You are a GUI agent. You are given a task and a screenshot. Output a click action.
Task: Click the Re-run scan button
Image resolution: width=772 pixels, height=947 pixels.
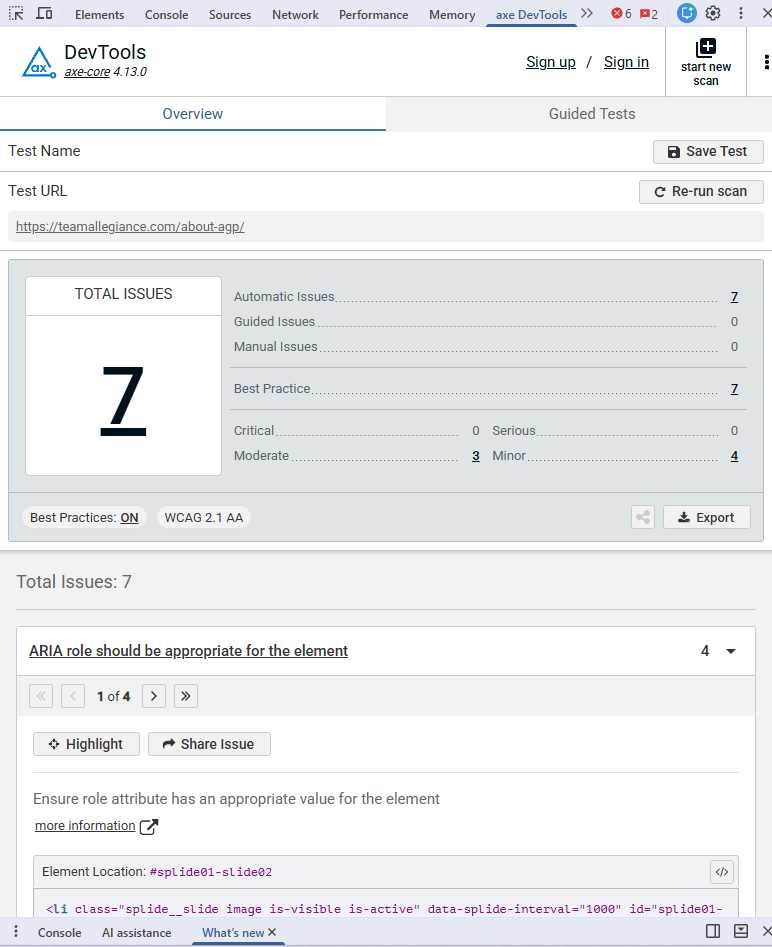[701, 191]
